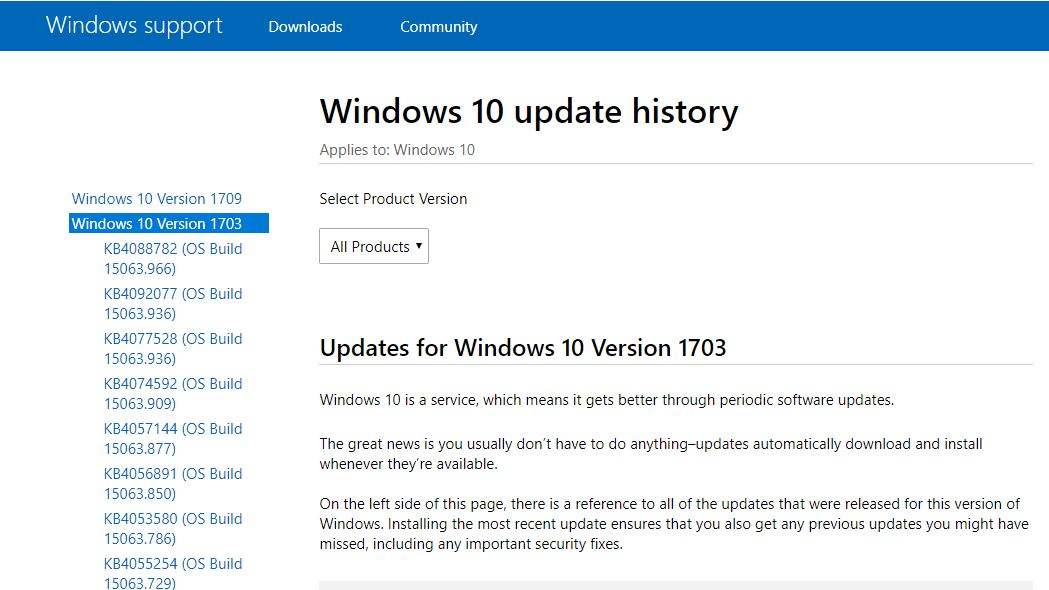
Task: Open the Community menu item
Action: [438, 27]
